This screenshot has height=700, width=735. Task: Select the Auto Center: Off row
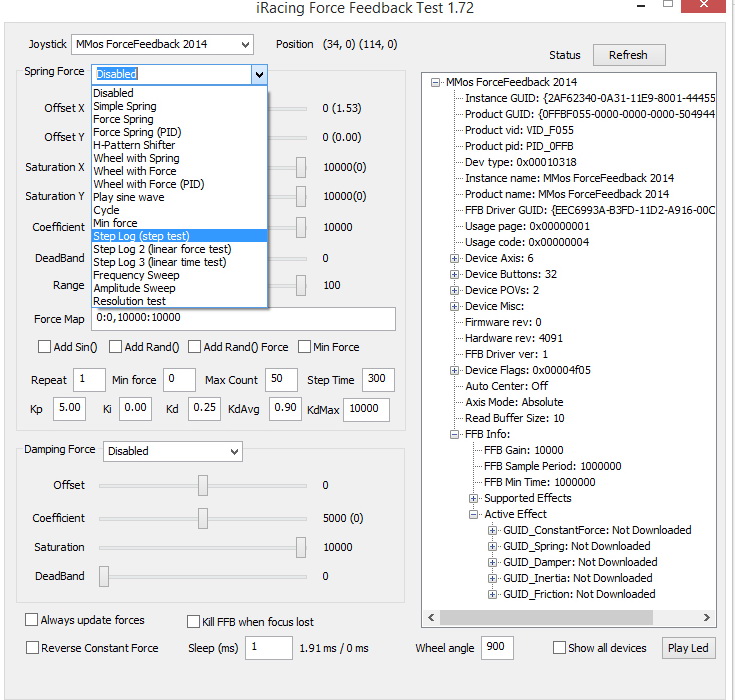[507, 386]
